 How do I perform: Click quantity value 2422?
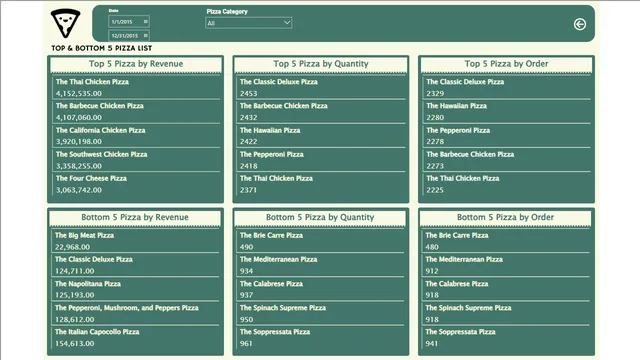pyautogui.click(x=249, y=142)
